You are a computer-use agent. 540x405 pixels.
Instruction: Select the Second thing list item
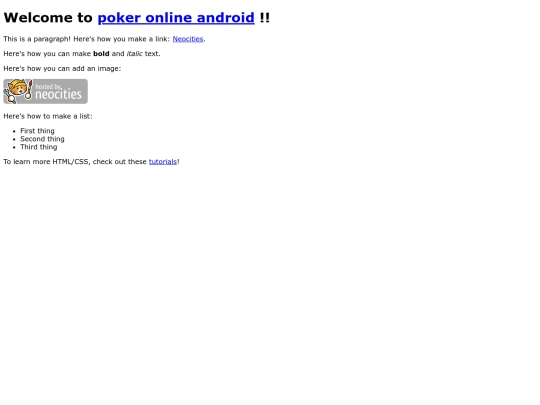pyautogui.click(x=42, y=139)
